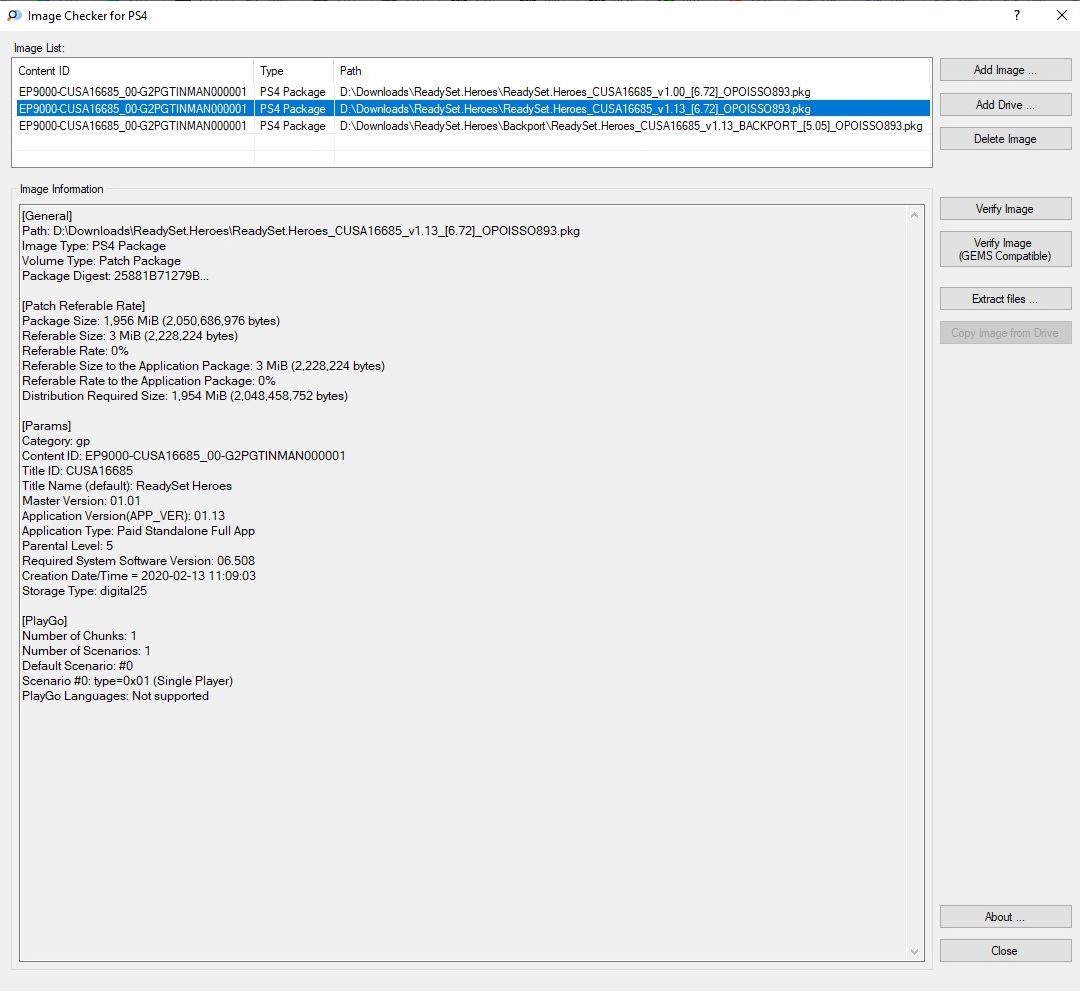
Task: Click the Image Type: PS4 Package line
Action: pyautogui.click(x=94, y=246)
